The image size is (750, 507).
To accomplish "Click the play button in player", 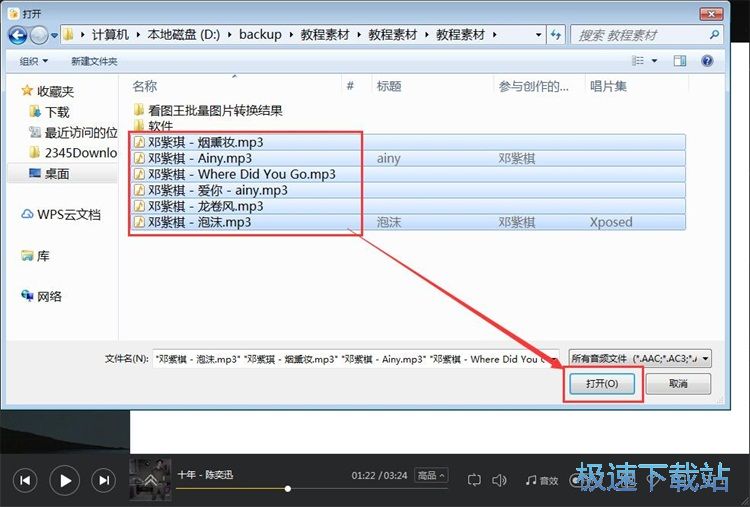I will click(x=65, y=480).
